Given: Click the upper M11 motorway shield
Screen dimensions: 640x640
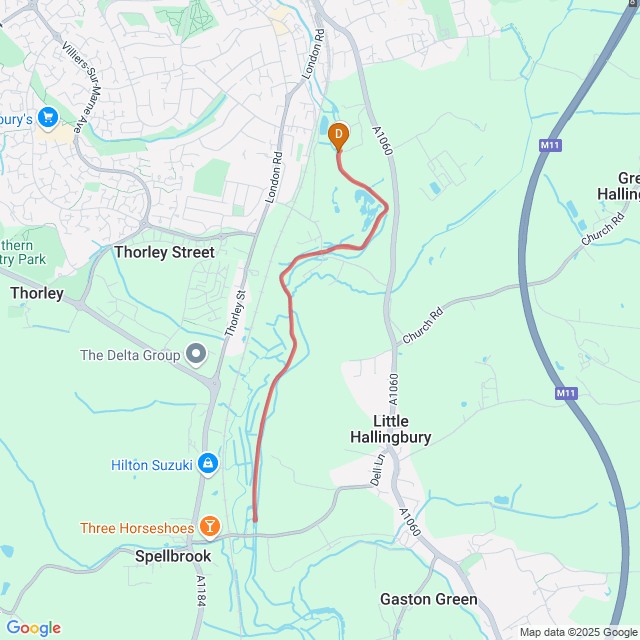Looking at the screenshot, I should (x=550, y=145).
